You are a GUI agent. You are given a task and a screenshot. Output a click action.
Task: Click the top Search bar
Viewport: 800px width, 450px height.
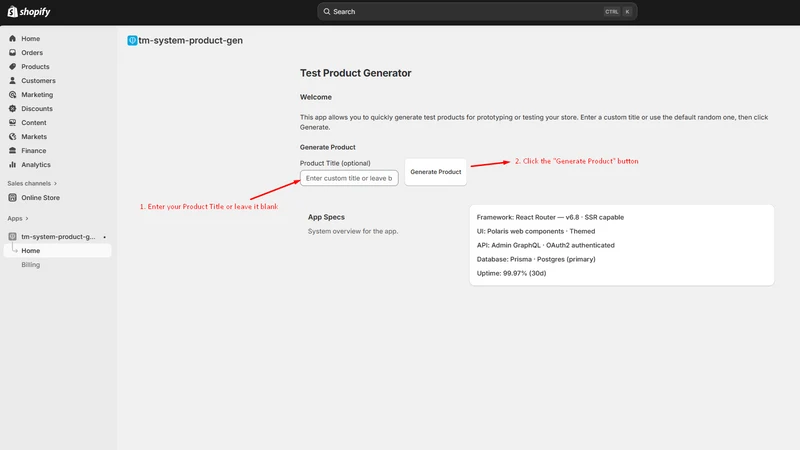tap(477, 11)
